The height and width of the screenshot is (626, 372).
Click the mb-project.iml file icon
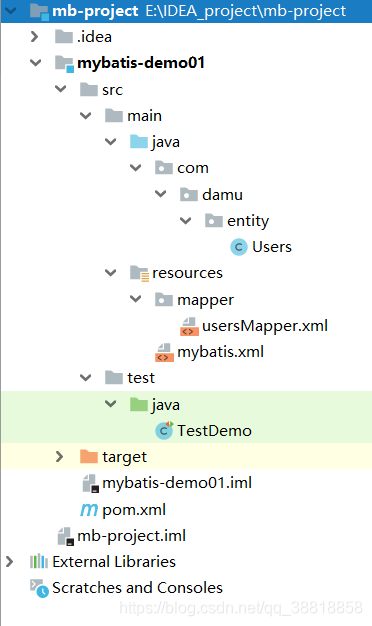point(65,536)
